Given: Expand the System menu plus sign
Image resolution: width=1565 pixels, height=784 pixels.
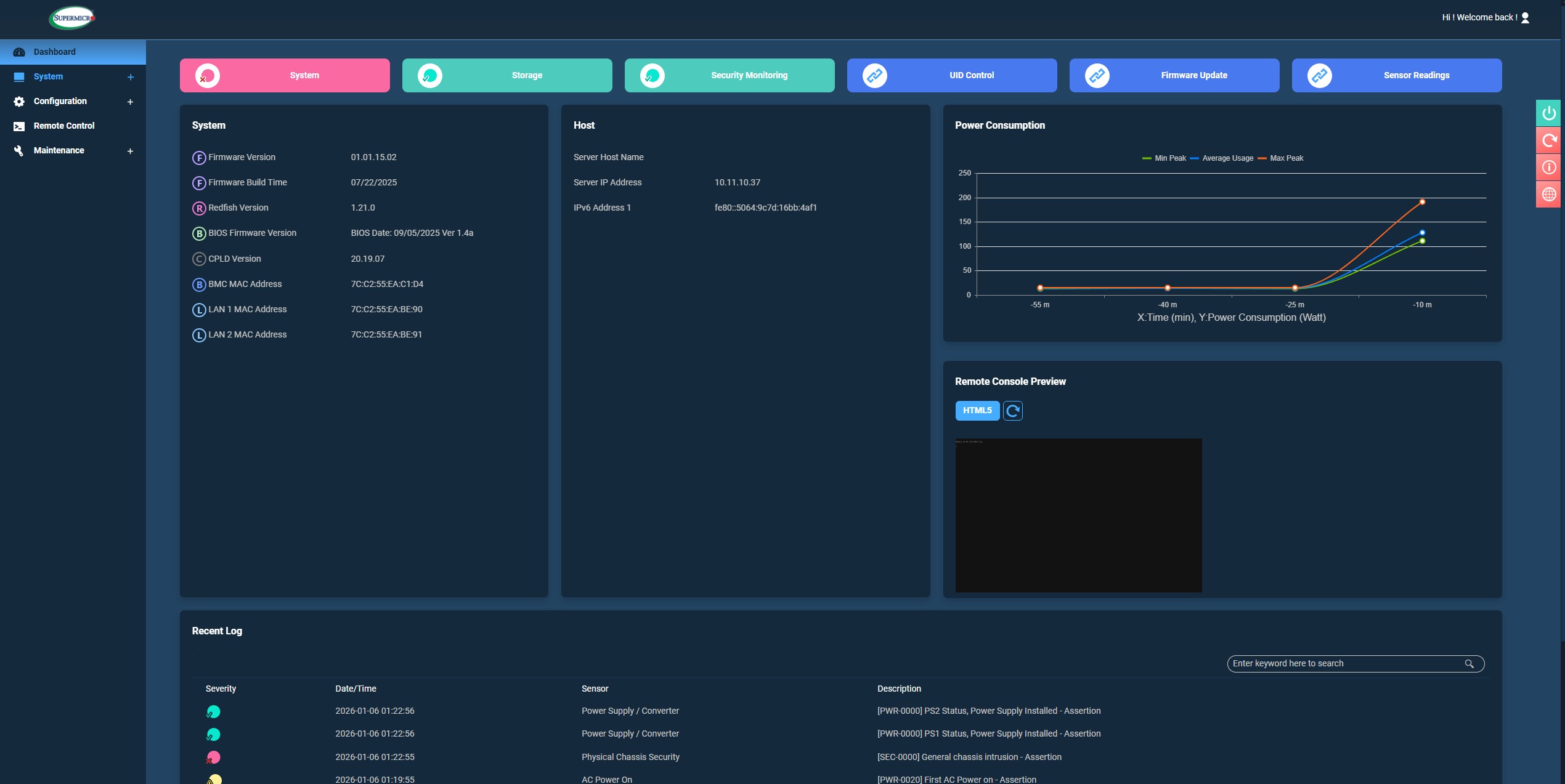Looking at the screenshot, I should pyautogui.click(x=130, y=77).
